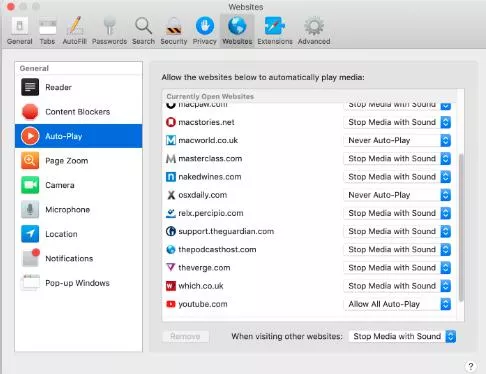This screenshot has width=486, height=374.
Task: Open the AutoFill preferences pane
Action: 75,31
